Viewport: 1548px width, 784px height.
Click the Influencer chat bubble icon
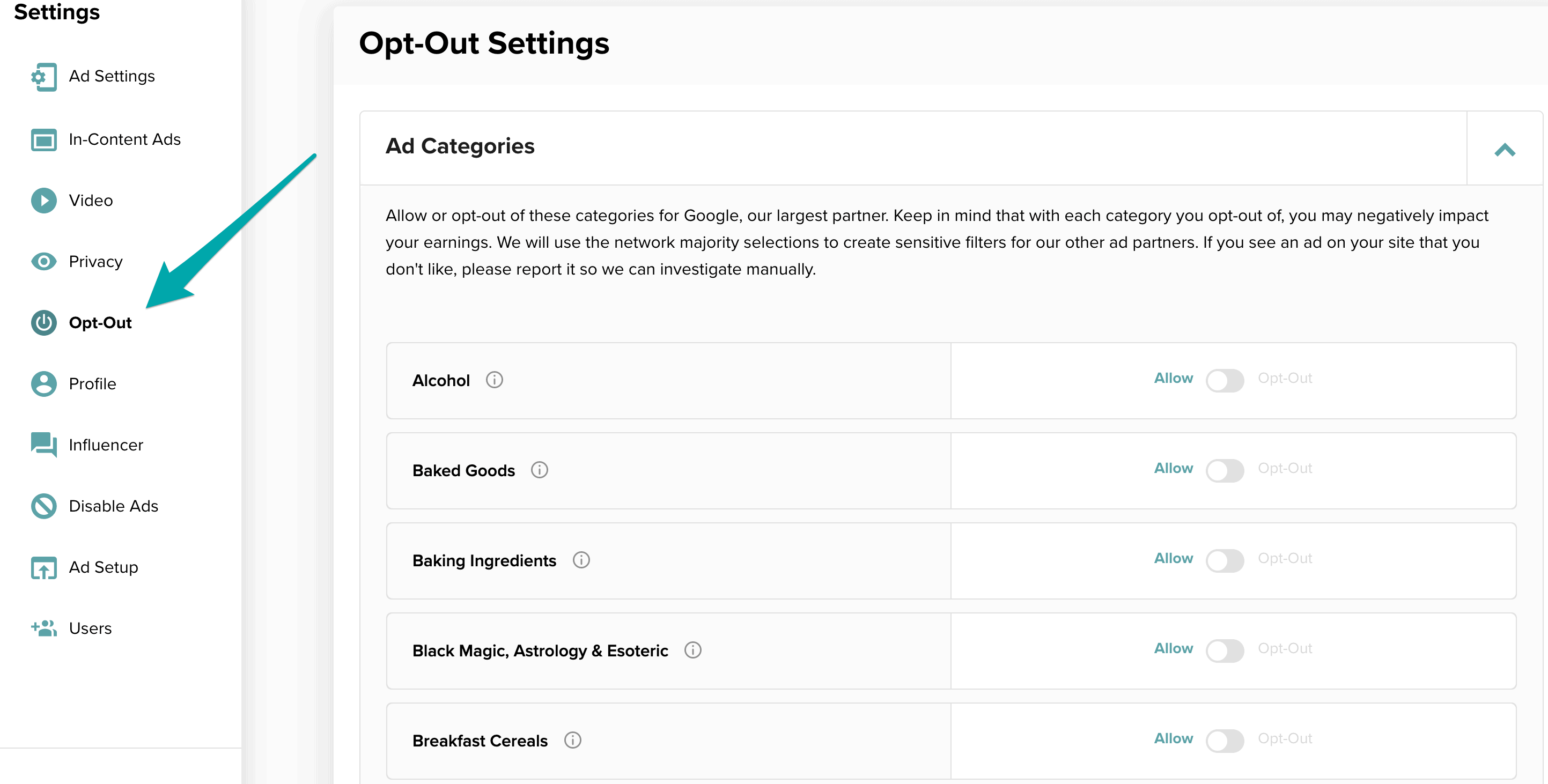click(43, 445)
